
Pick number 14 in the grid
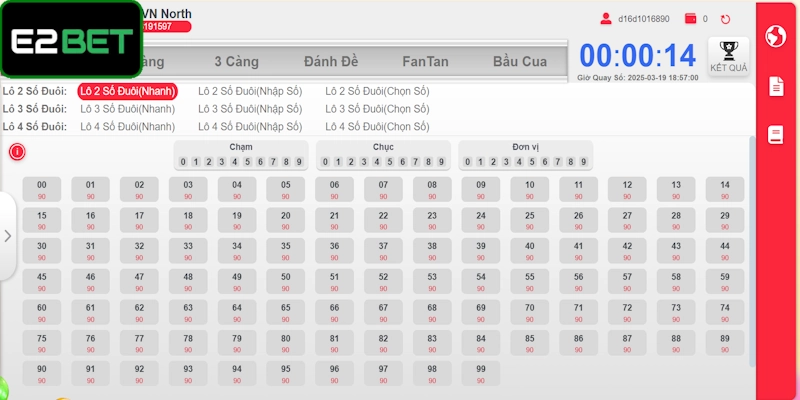[x=725, y=189]
